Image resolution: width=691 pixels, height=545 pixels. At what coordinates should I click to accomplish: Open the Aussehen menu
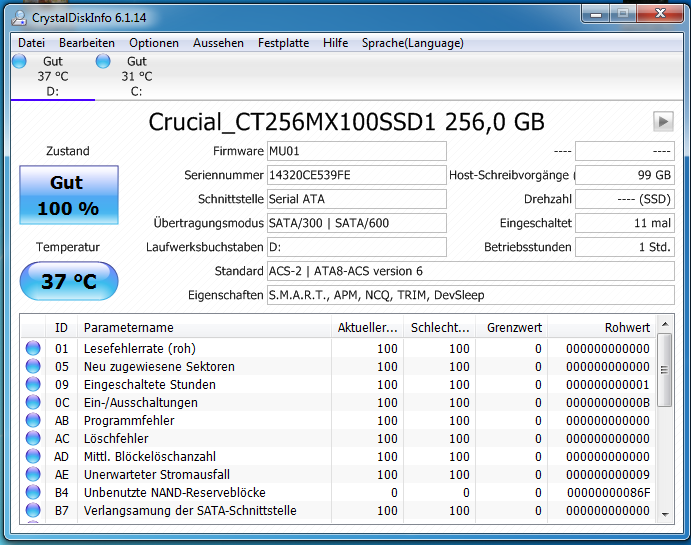218,43
